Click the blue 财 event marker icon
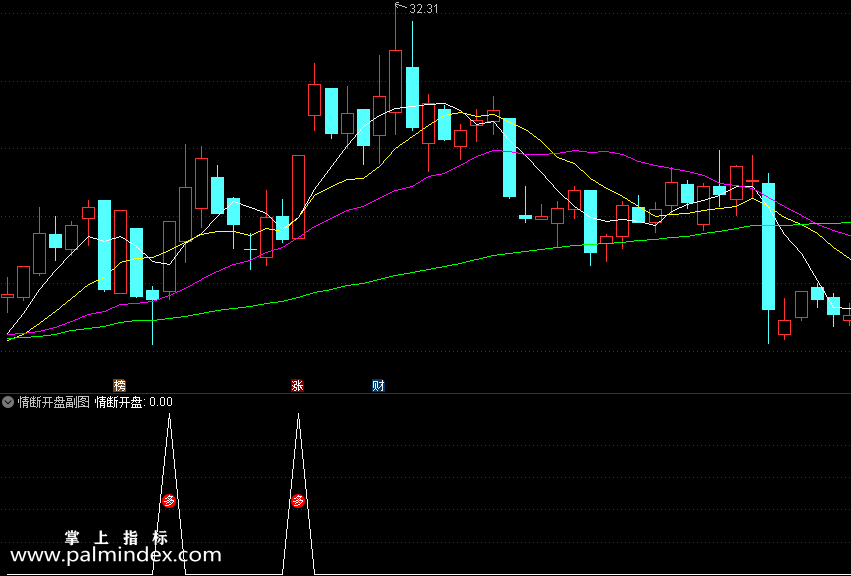Screen dimensions: 851x576 378,386
